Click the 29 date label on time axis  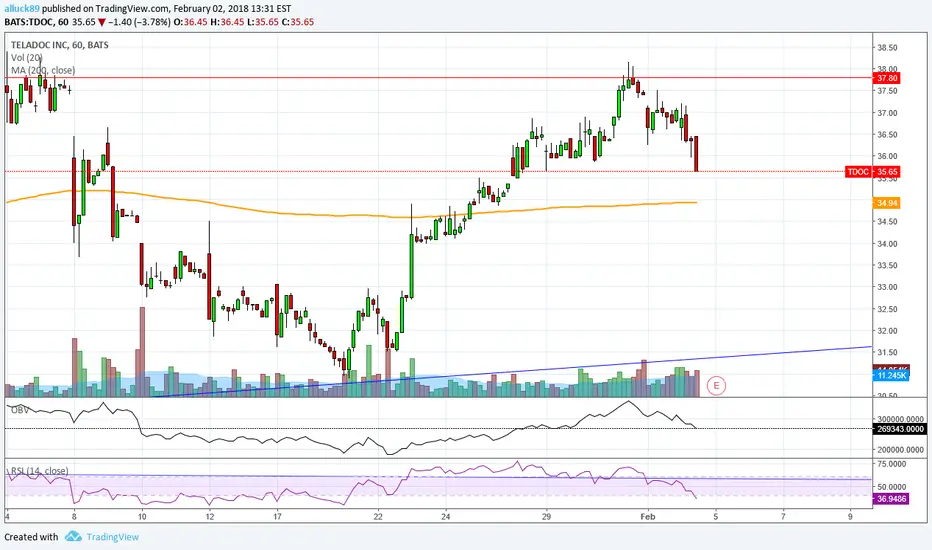click(x=546, y=517)
